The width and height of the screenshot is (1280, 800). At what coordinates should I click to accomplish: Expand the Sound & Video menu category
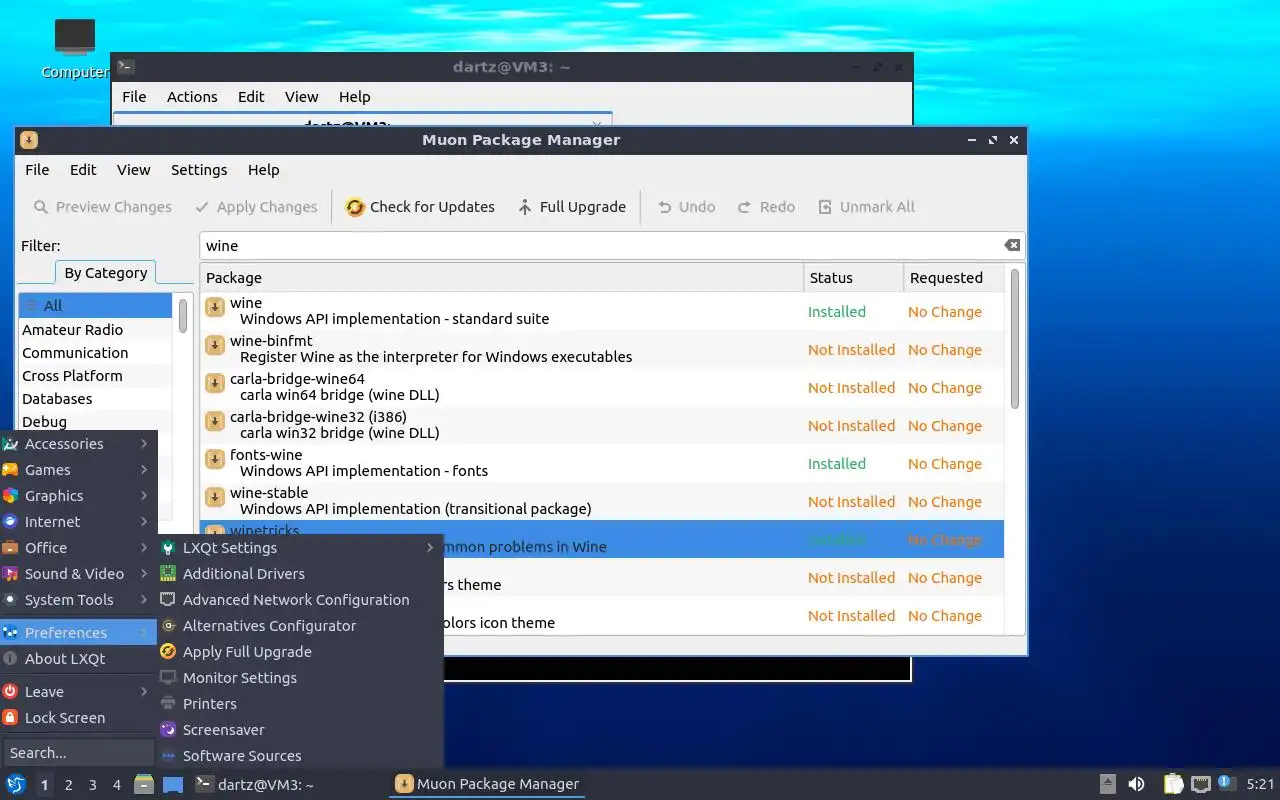78,574
